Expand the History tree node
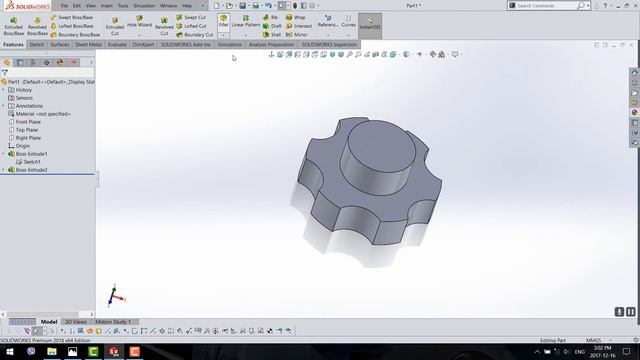 pyautogui.click(x=4, y=90)
